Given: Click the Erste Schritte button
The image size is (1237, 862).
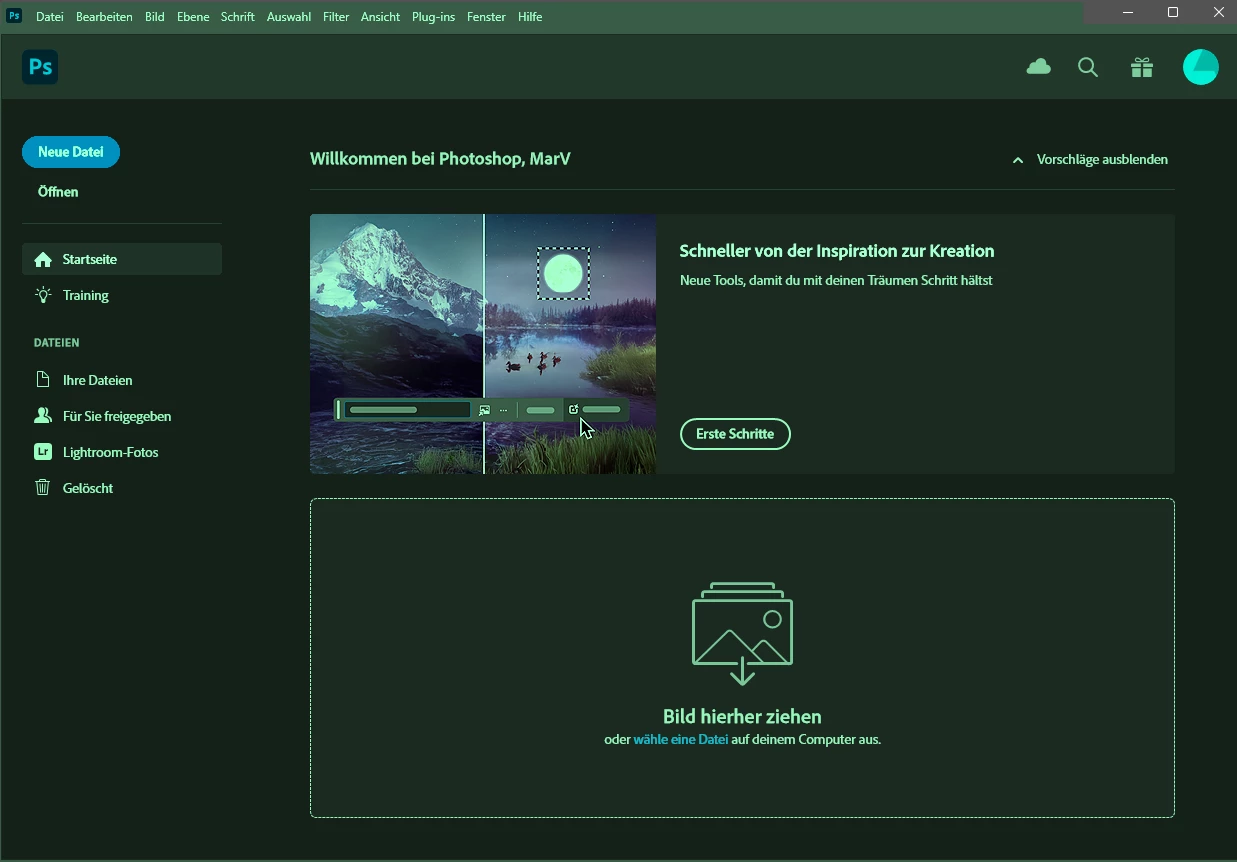Looking at the screenshot, I should [735, 434].
